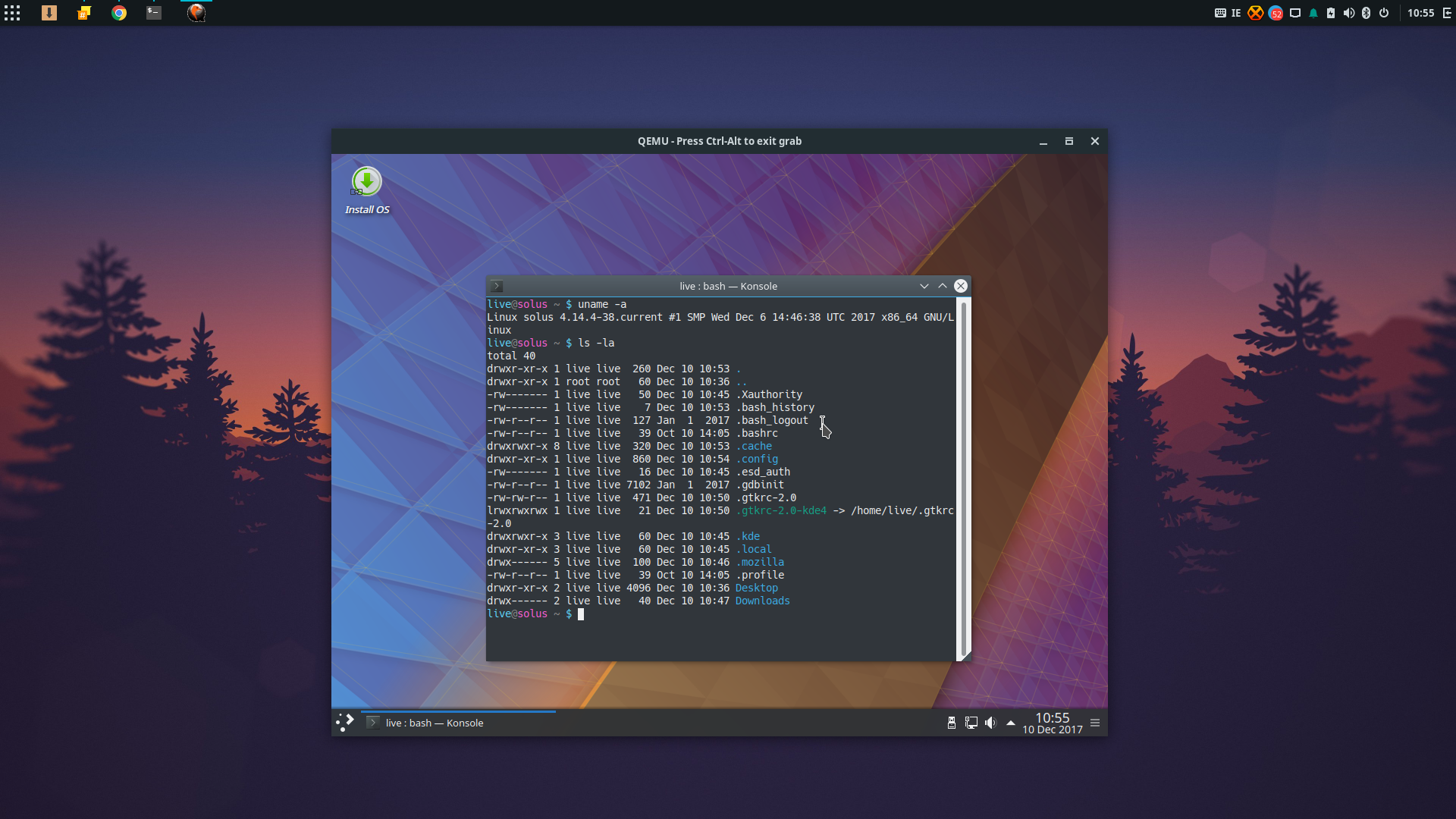Image resolution: width=1456 pixels, height=819 pixels.
Task: Minimize the QEMU window
Action: click(1043, 141)
